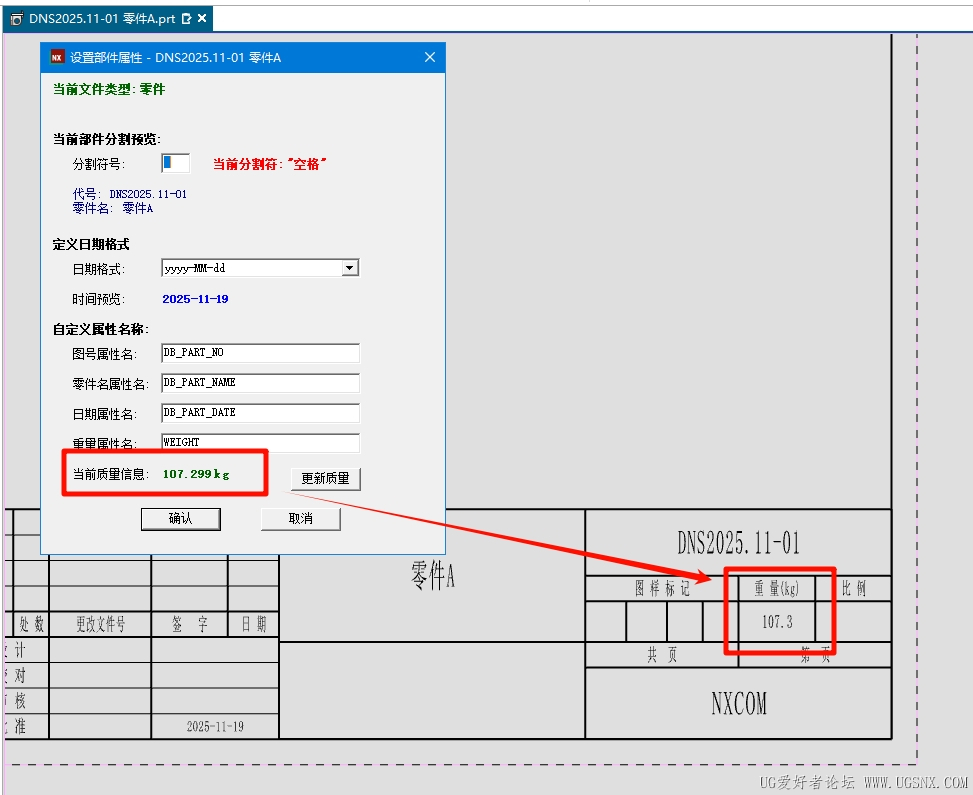Screen dimensions: 973x795
Task: Click the 当前文件类型: 零件 label
Action: click(109, 89)
